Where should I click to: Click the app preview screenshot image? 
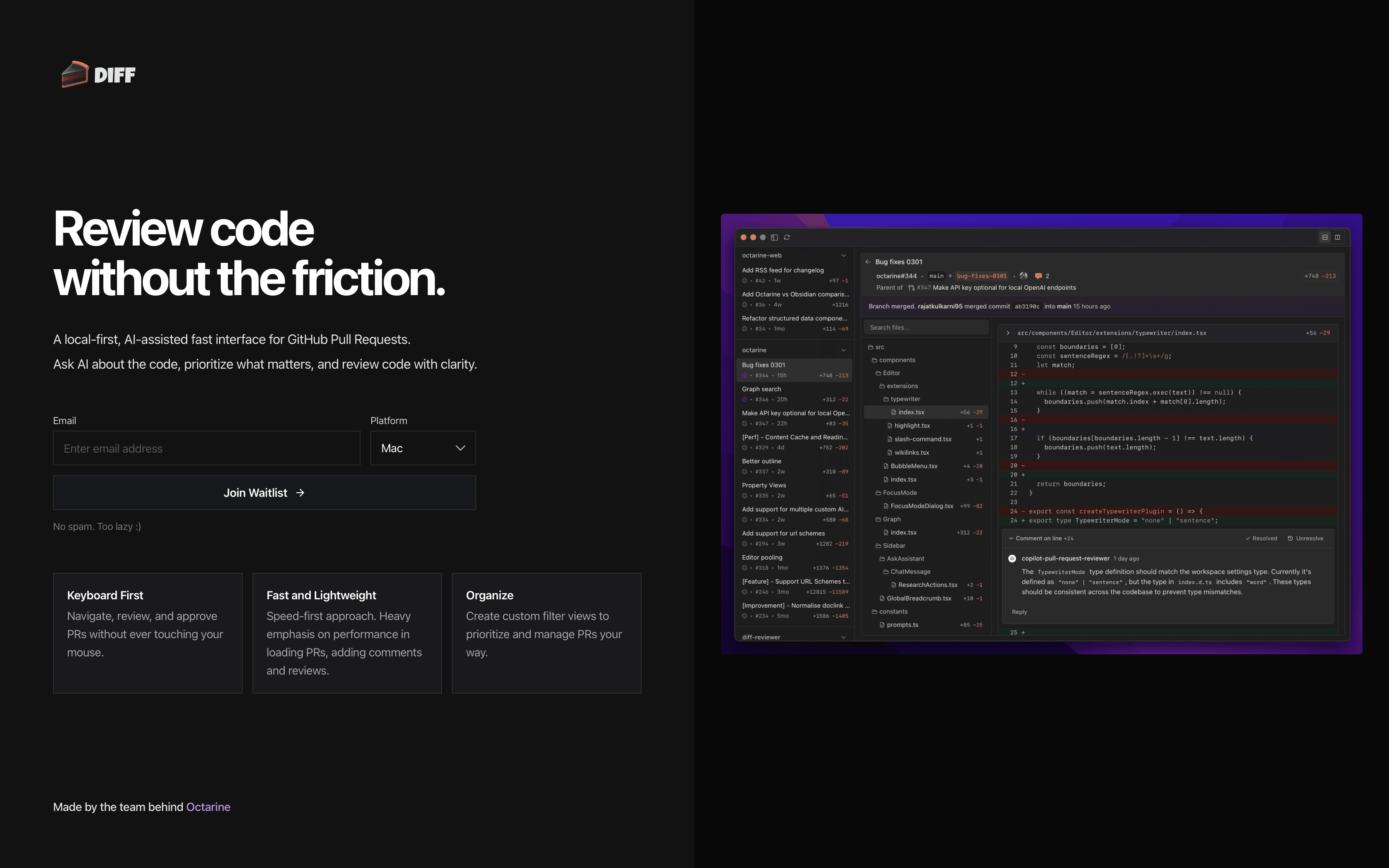(x=1041, y=434)
